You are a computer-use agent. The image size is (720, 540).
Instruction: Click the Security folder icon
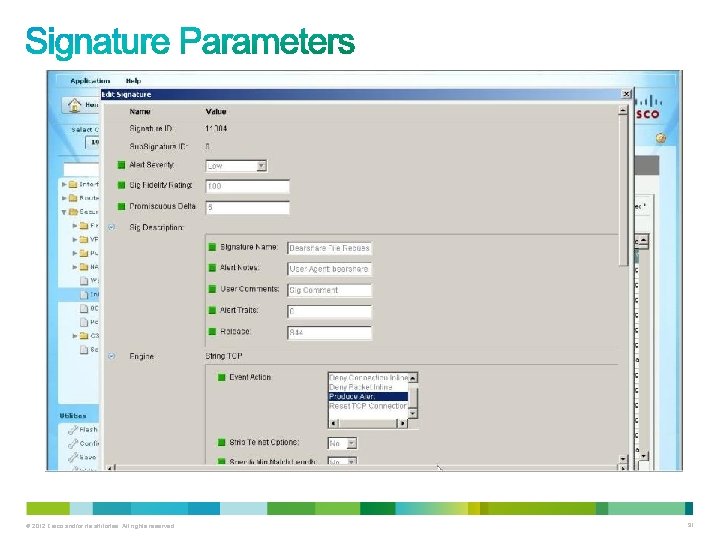pos(73,212)
